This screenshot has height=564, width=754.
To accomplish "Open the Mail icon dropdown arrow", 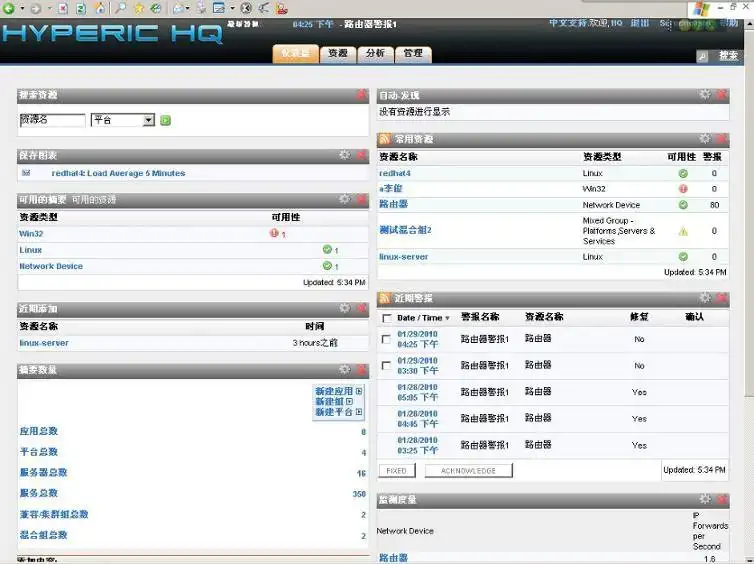I will click(188, 8).
